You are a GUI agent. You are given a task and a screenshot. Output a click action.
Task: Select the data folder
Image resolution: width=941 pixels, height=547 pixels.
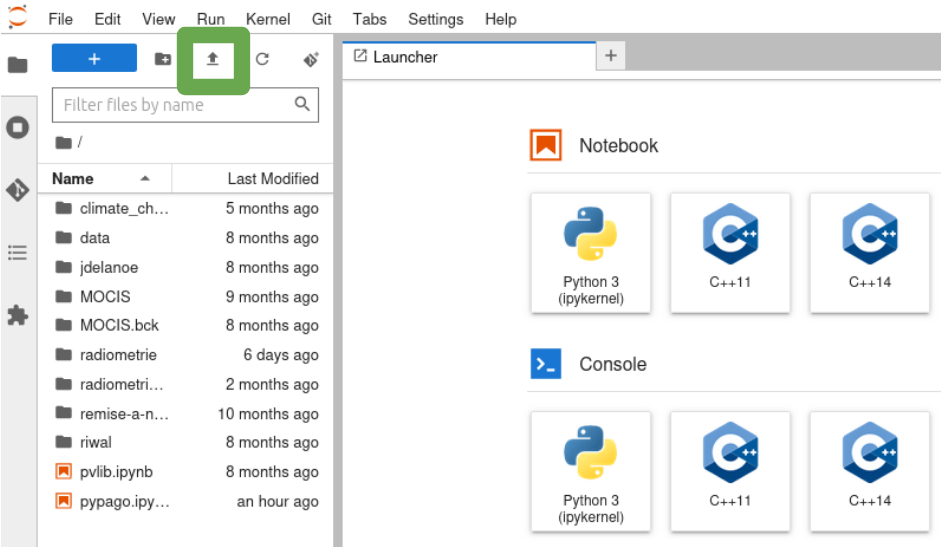[x=186, y=238]
